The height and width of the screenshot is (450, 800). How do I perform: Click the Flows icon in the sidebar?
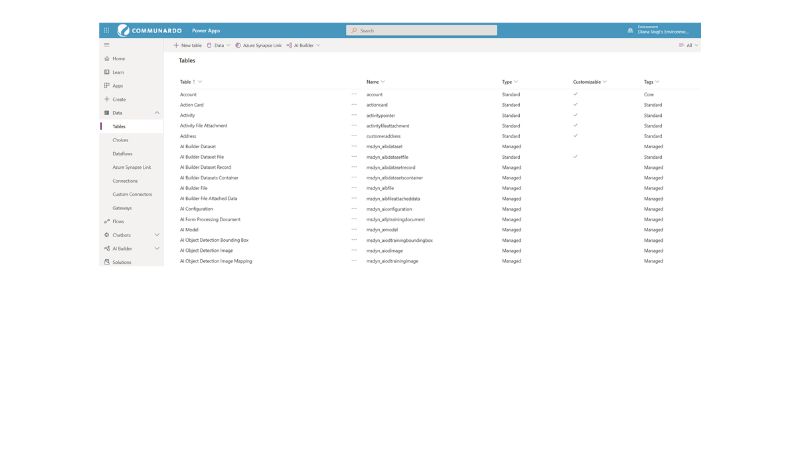click(107, 221)
